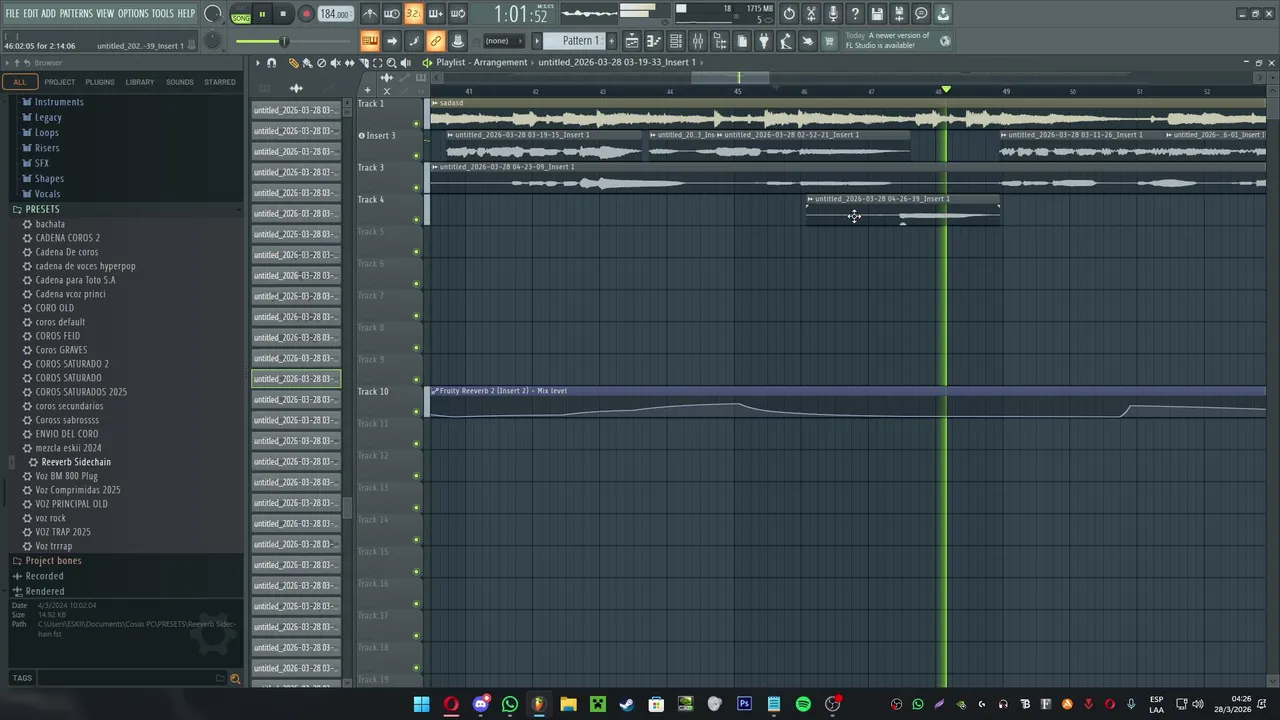Pause playback
The width and height of the screenshot is (1280, 720).
(262, 14)
